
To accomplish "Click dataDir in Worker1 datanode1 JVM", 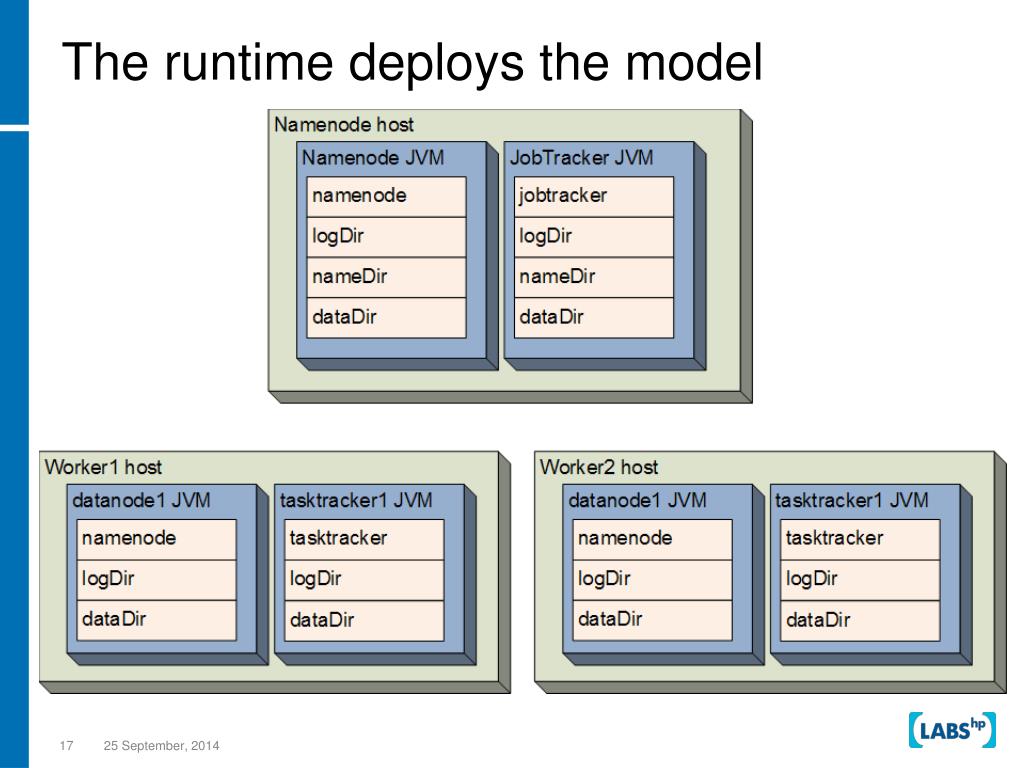I will [x=157, y=620].
